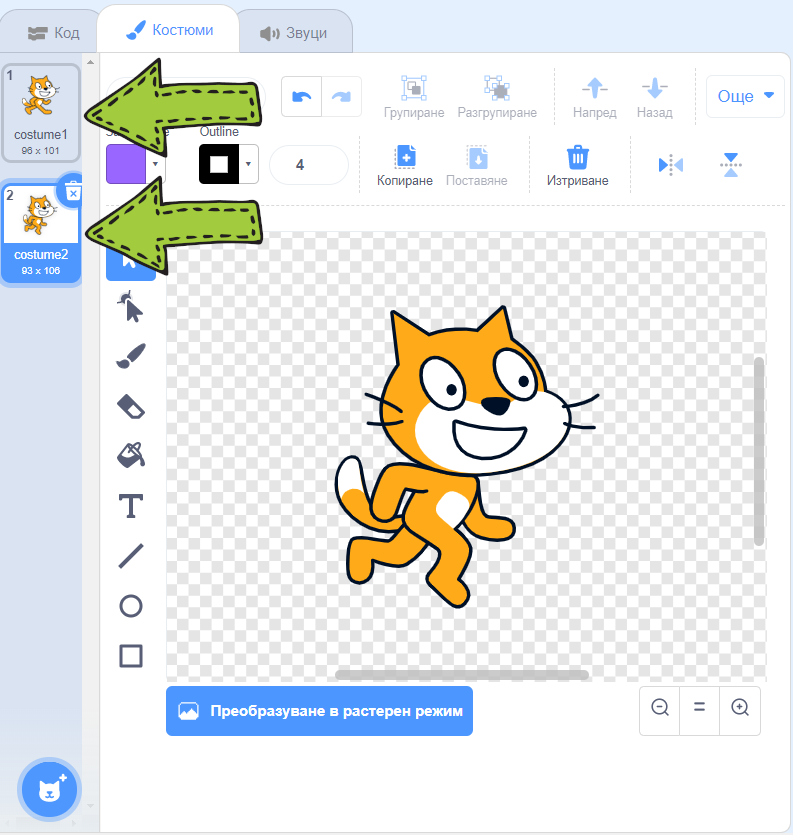Image resolution: width=793 pixels, height=835 pixels.
Task: Open the Outline color dropdown arrow
Action: pos(248,164)
